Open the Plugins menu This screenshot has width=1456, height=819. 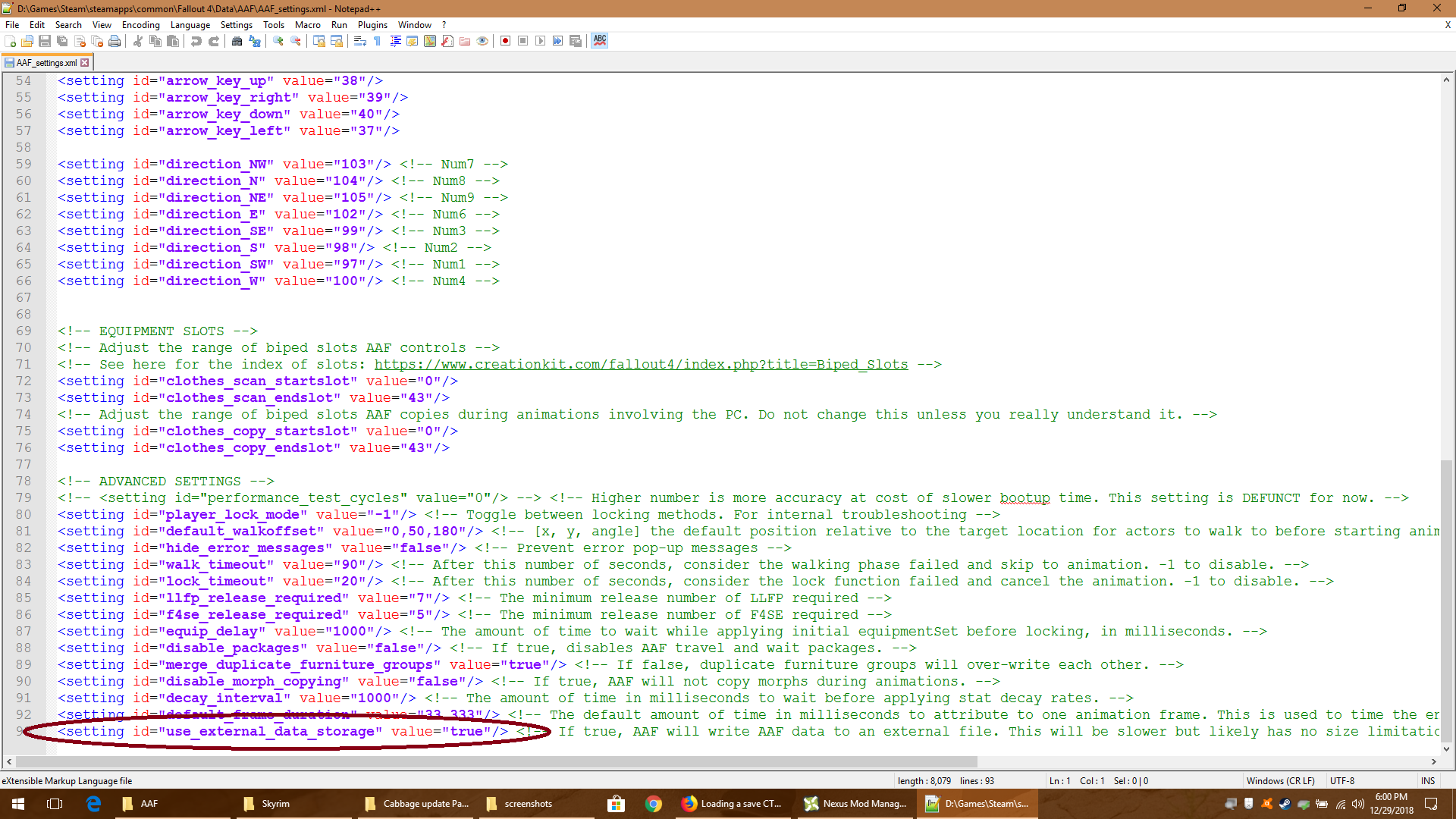(372, 25)
